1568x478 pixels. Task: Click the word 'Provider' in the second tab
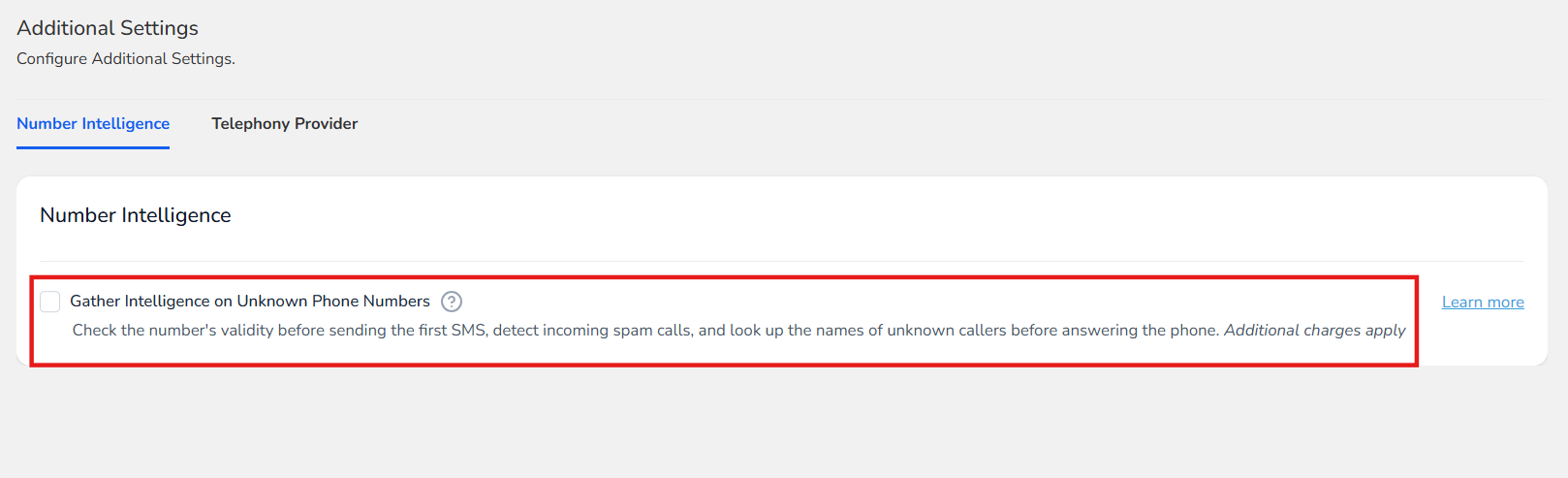click(x=327, y=124)
